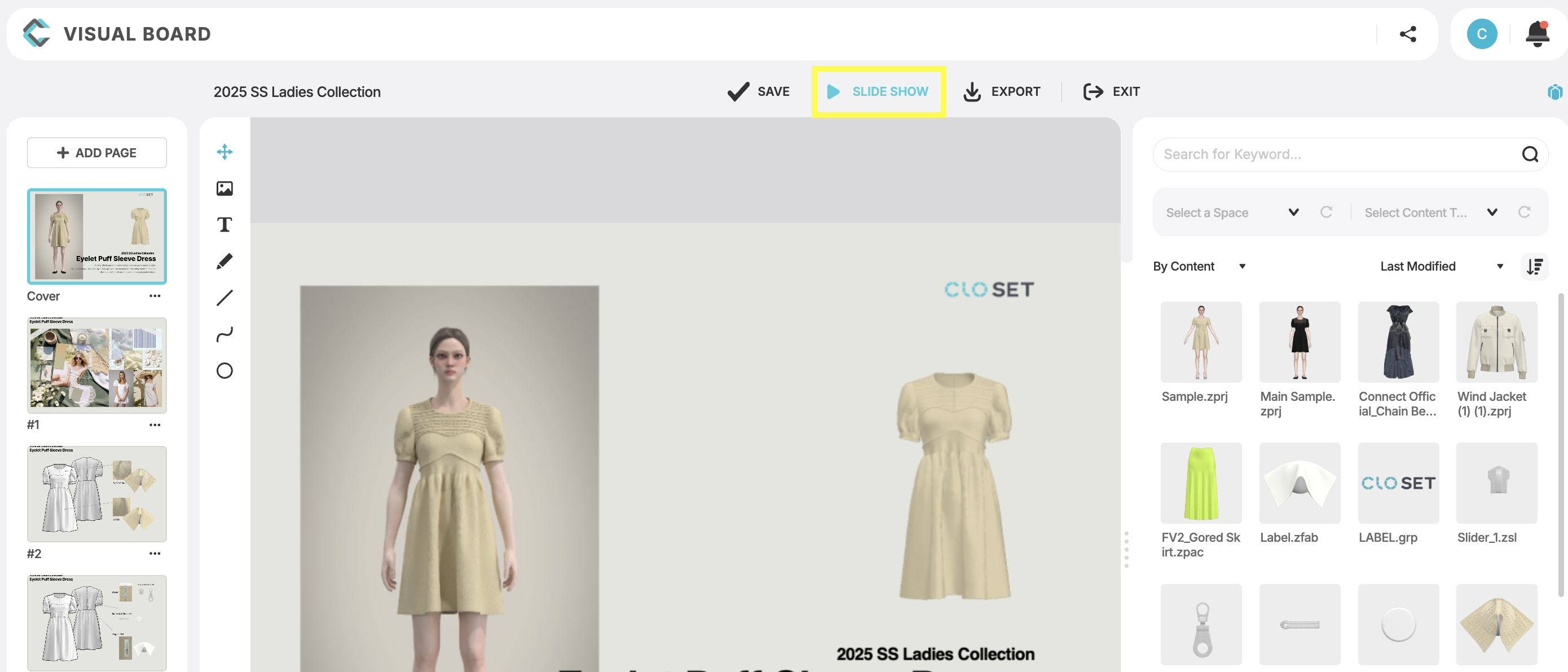Click the CLO SET logo on canvas
The height and width of the screenshot is (672, 1568).
pos(989,289)
